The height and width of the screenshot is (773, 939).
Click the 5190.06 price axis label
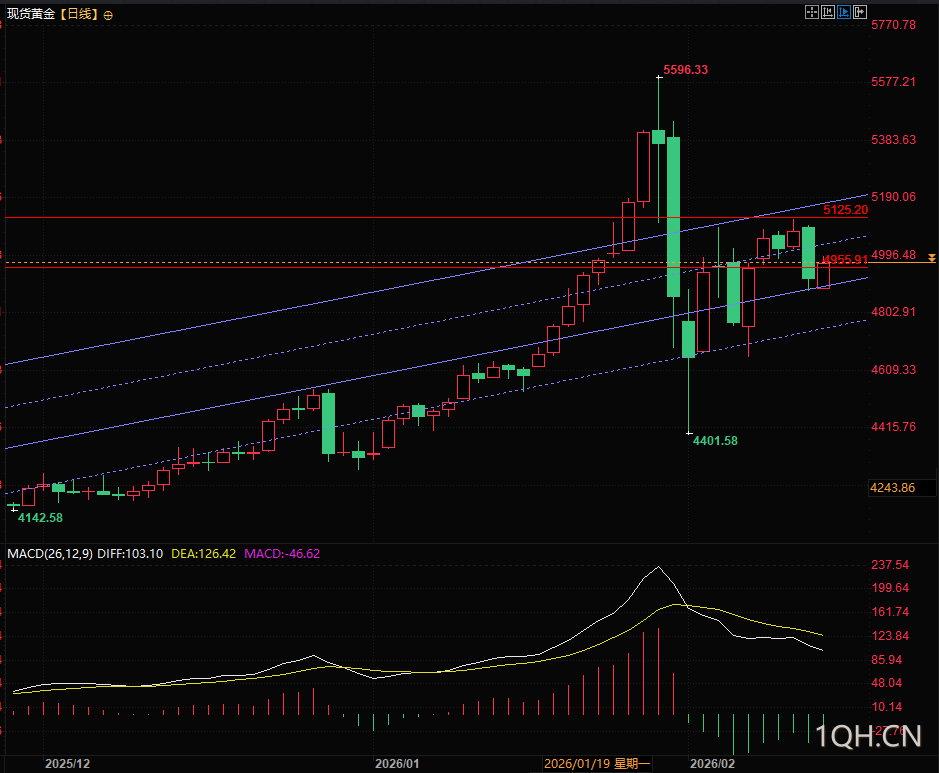click(893, 196)
